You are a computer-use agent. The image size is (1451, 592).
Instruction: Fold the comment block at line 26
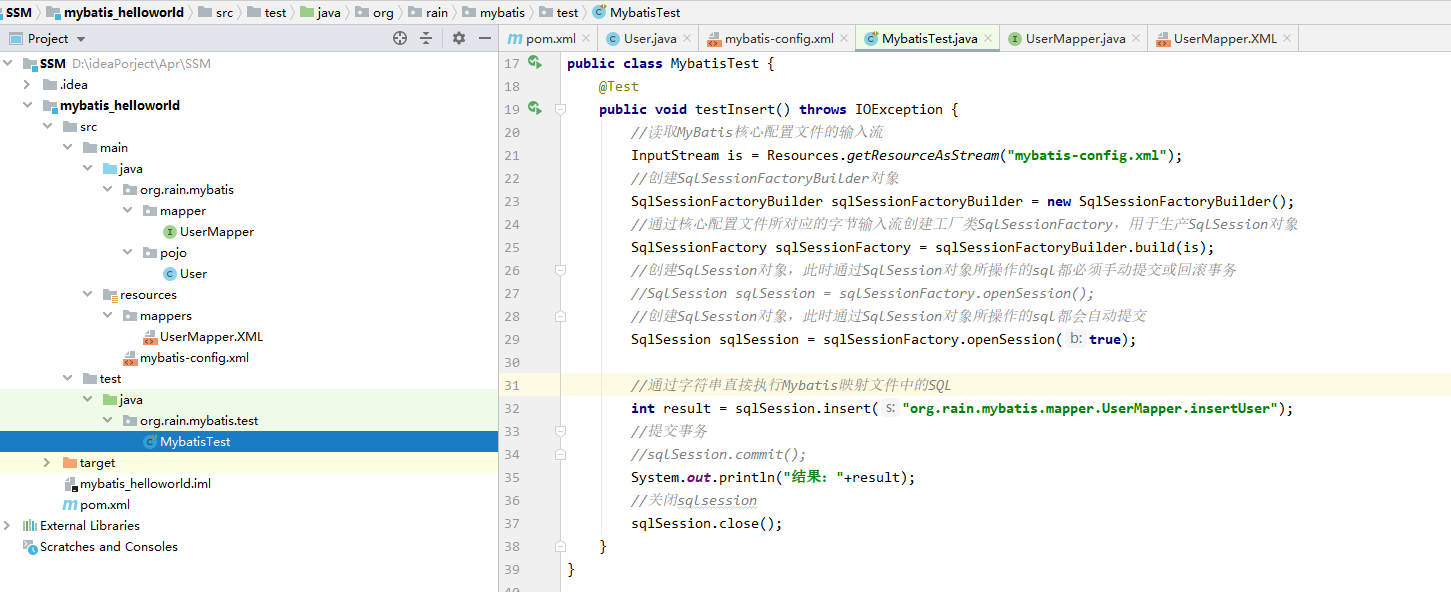click(x=561, y=270)
